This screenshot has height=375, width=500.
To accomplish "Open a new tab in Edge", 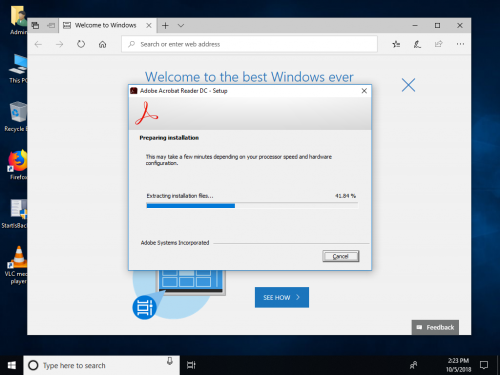I will pyautogui.click(x=165, y=25).
